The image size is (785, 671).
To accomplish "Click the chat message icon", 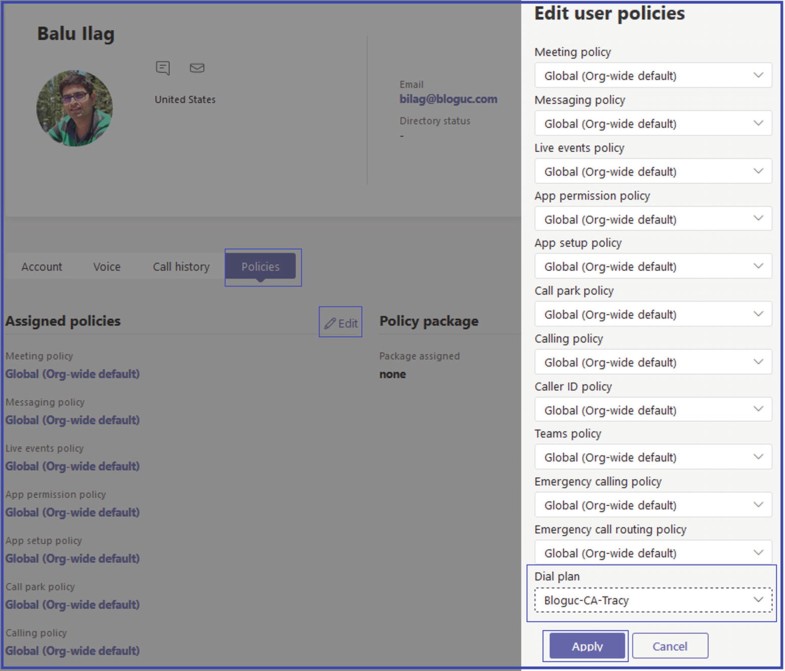I will tap(163, 68).
